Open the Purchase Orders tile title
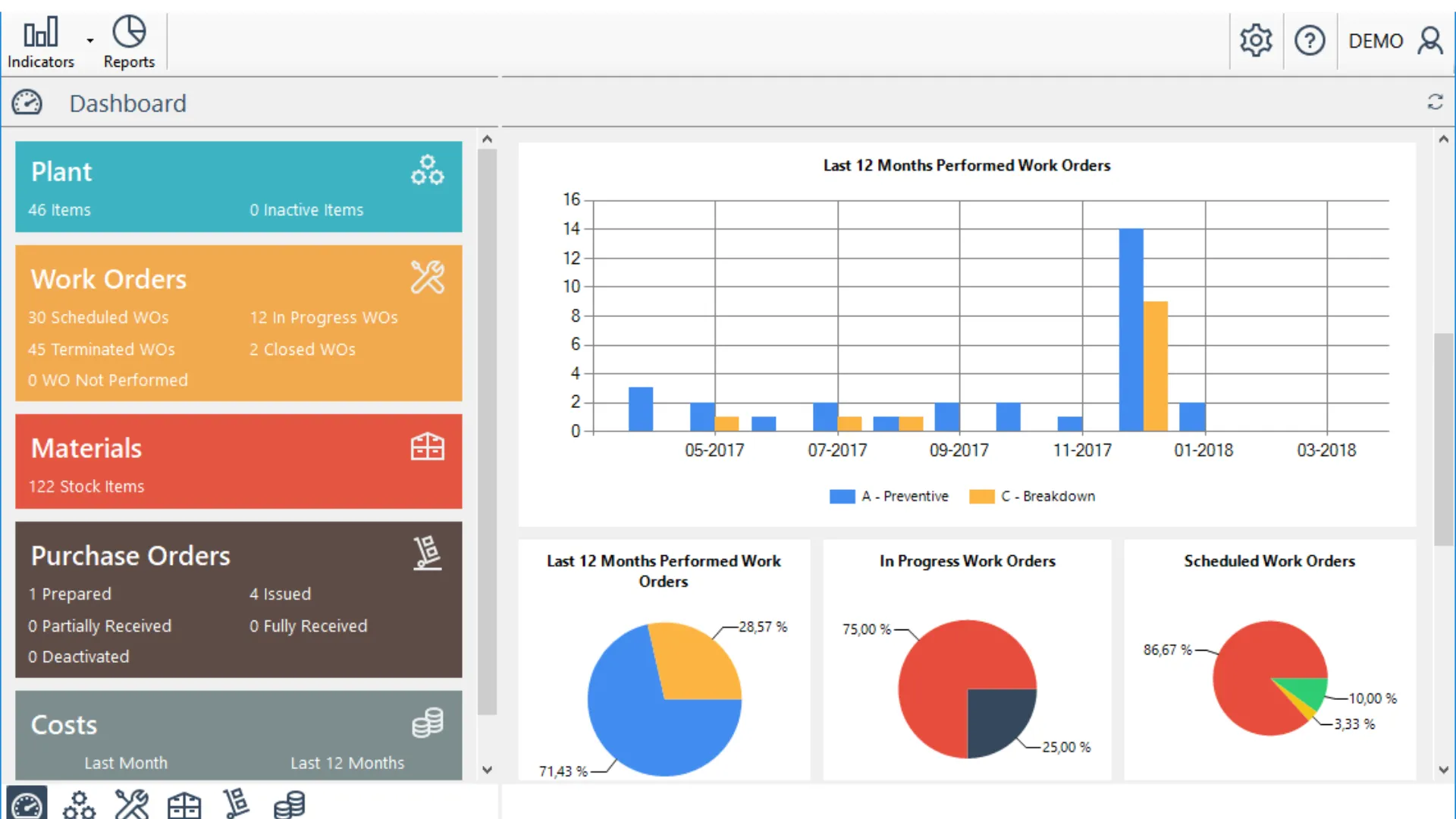Image resolution: width=1456 pixels, height=819 pixels. point(130,556)
